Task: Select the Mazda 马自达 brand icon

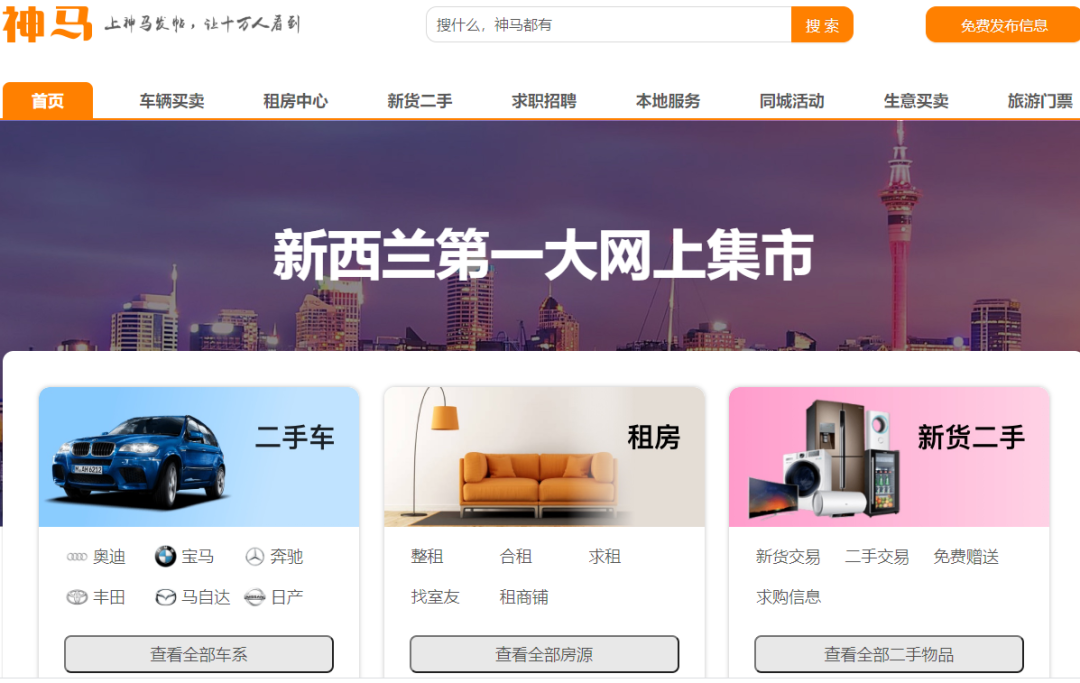Action: 165,597
